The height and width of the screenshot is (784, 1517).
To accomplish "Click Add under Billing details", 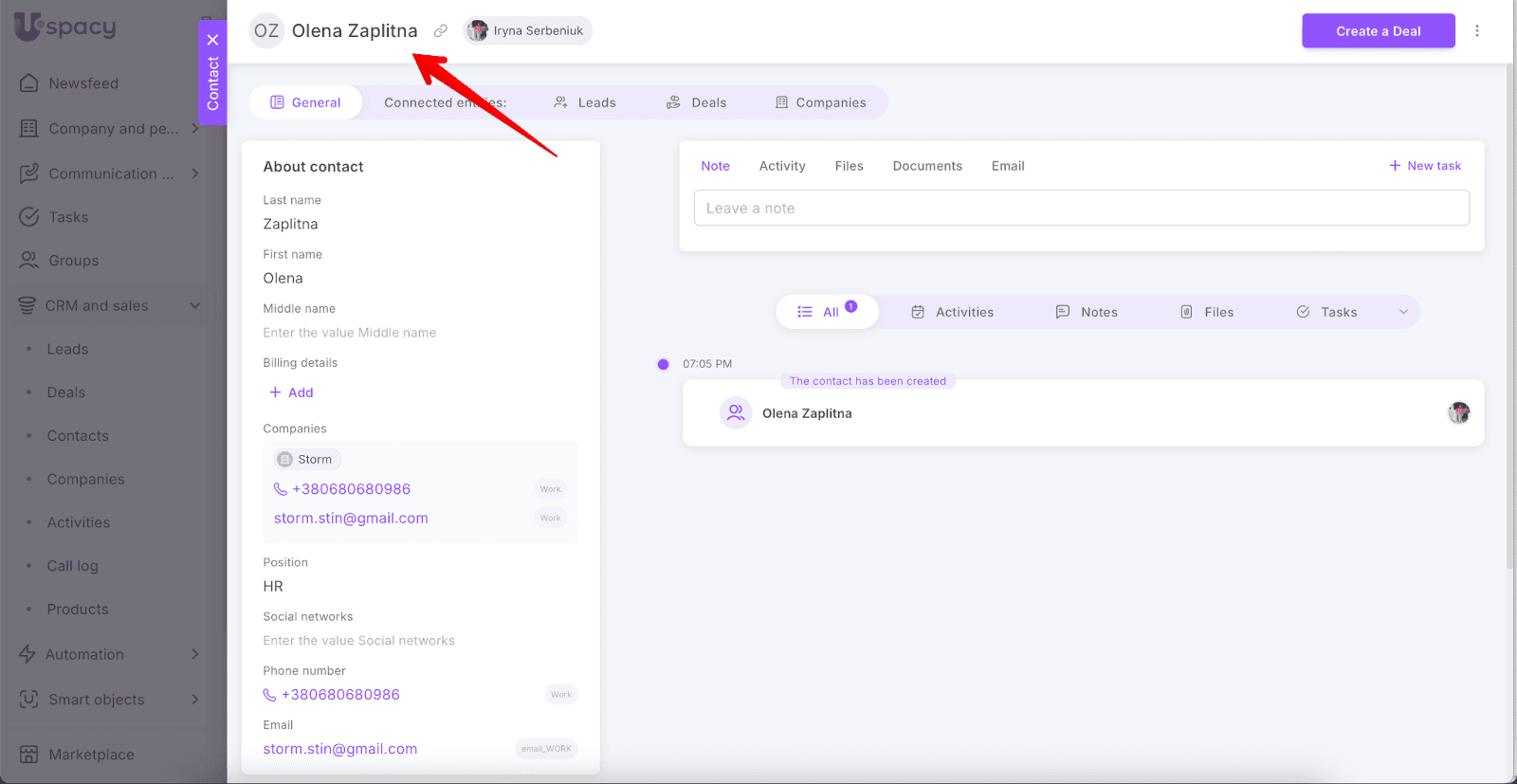I will click(291, 392).
